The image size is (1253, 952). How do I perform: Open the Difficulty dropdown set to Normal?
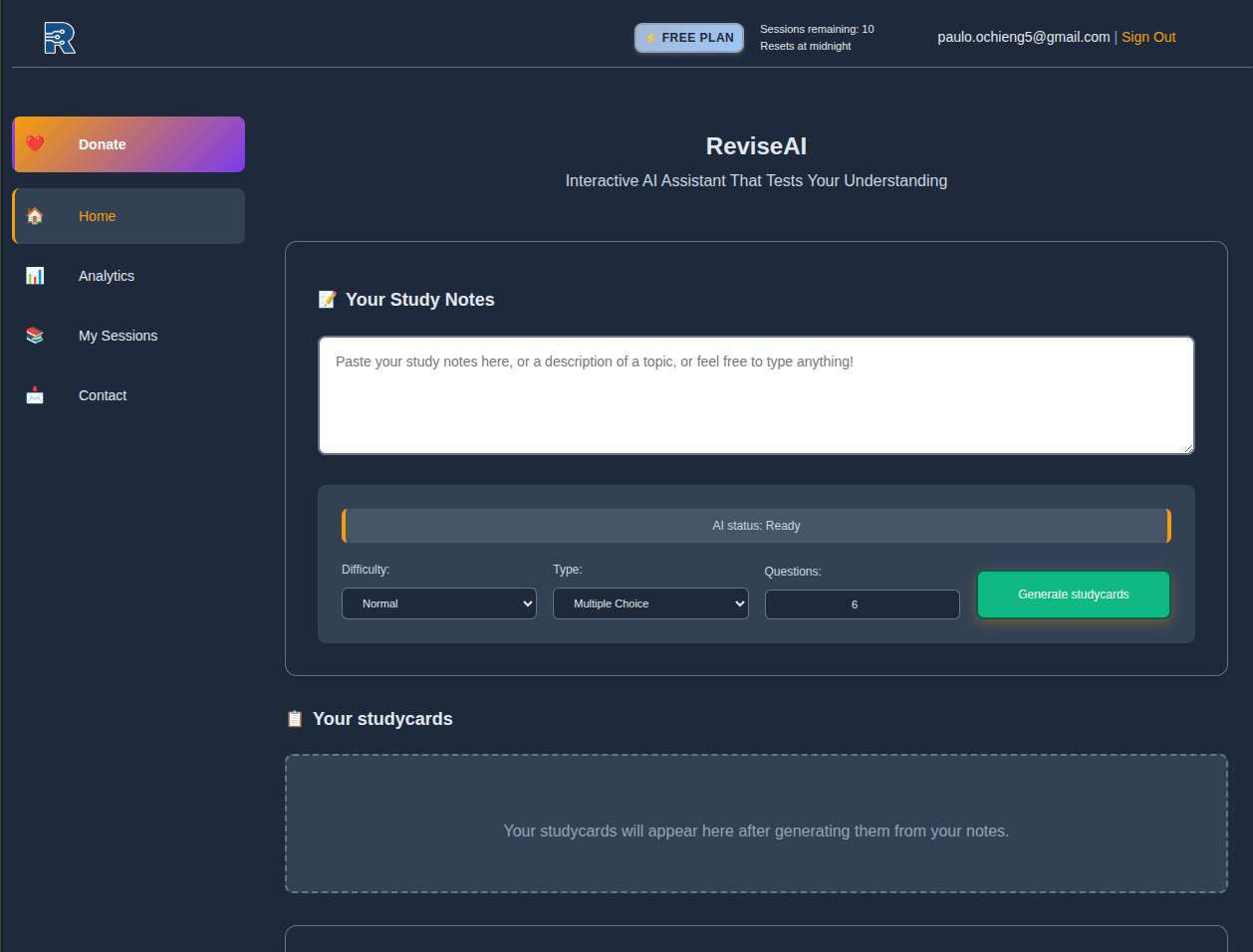click(438, 603)
